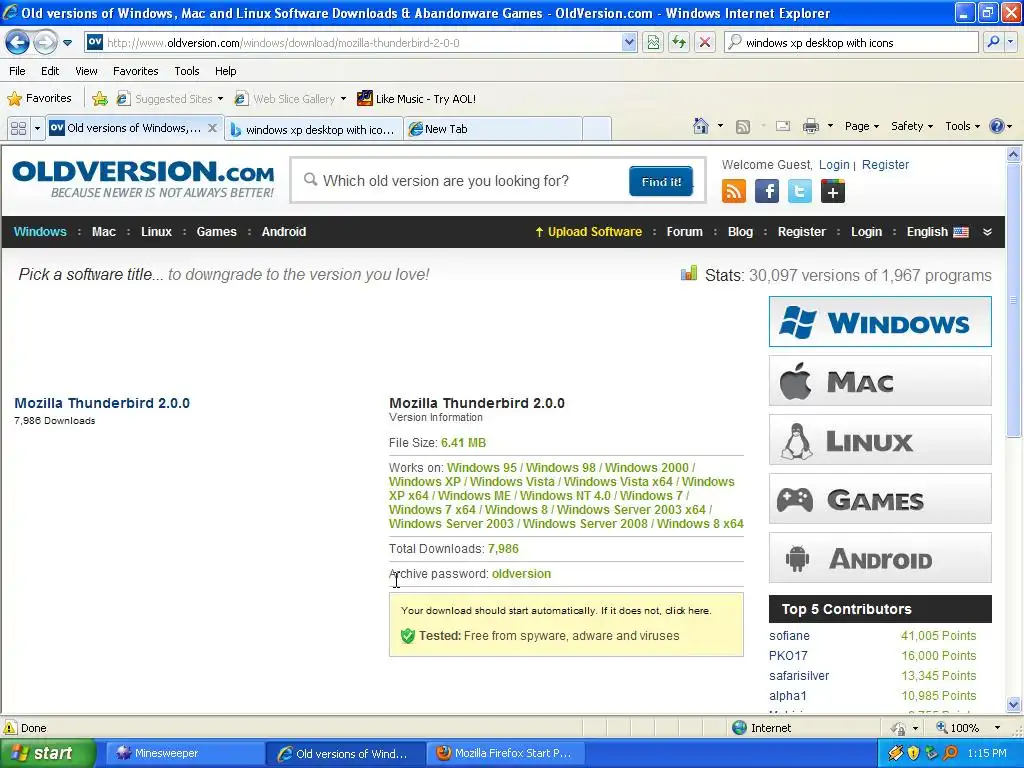Click Upload Software link
This screenshot has width=1024, height=768.
tap(588, 232)
